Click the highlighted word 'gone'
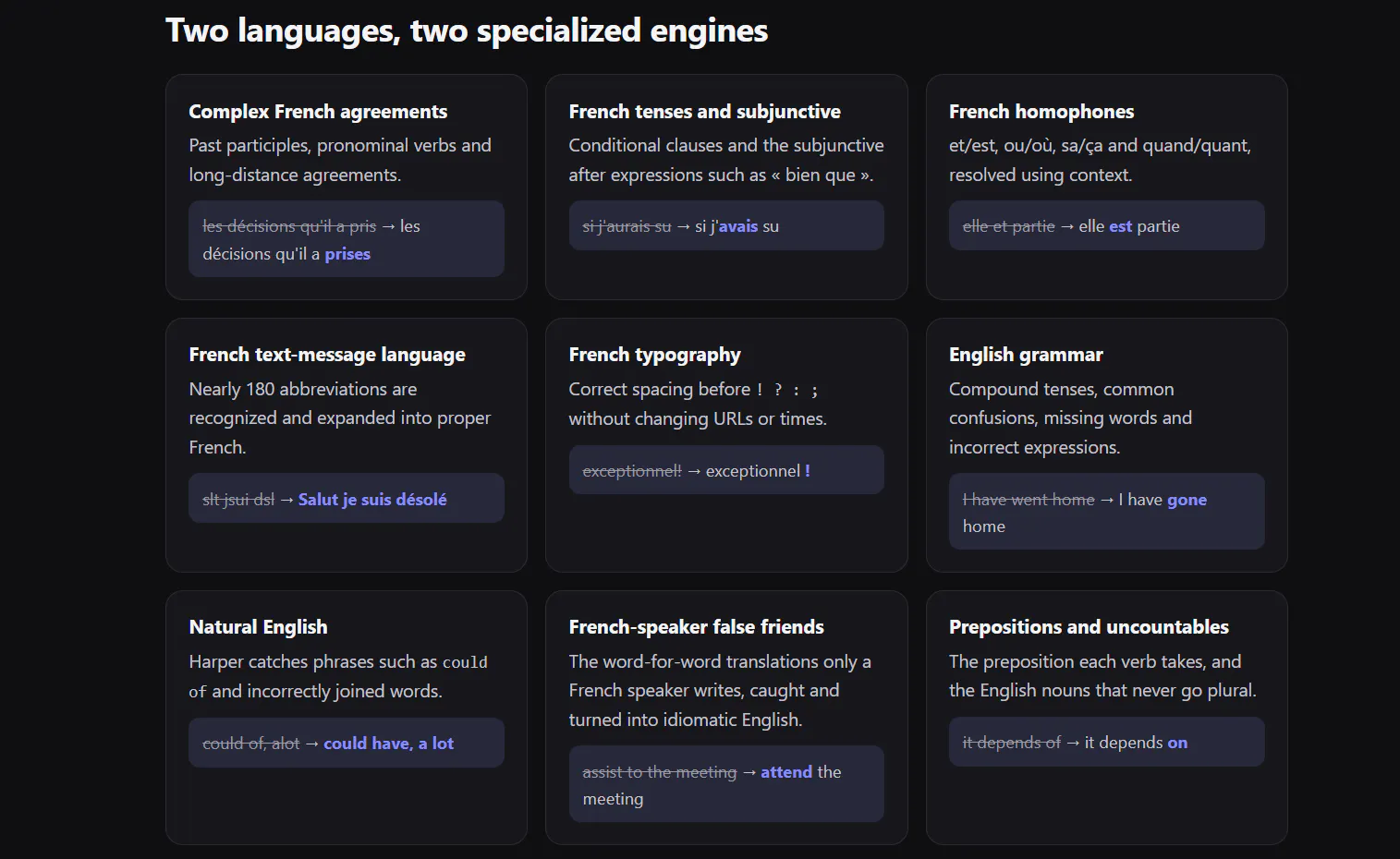 pyautogui.click(x=1187, y=500)
